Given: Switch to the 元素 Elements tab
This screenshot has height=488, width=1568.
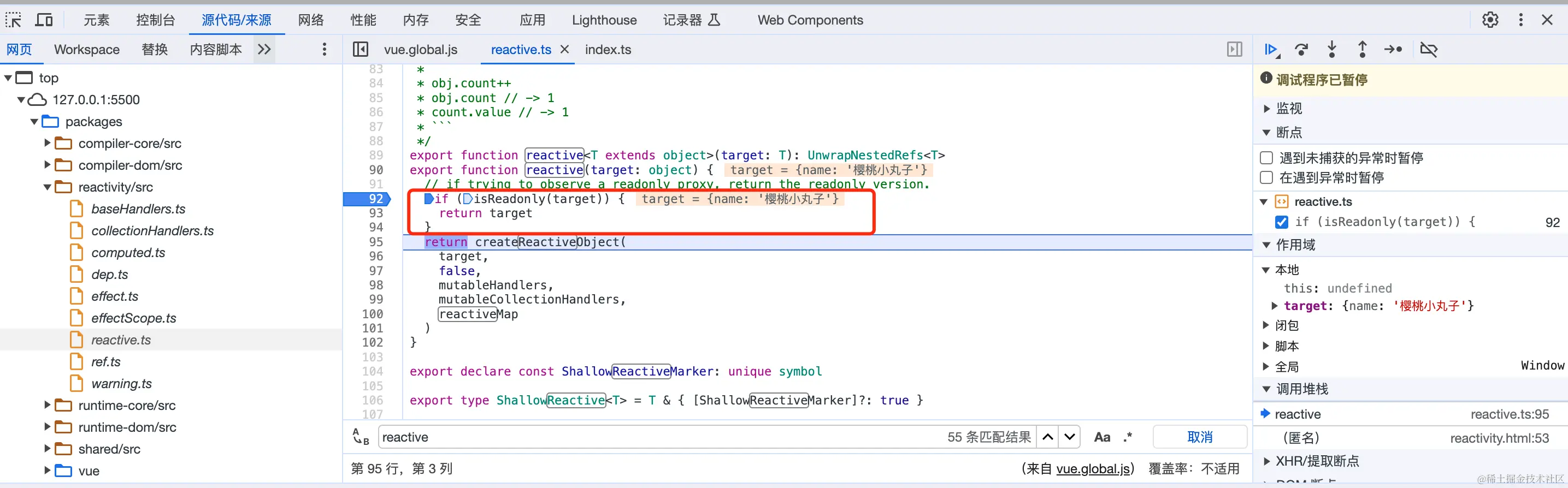Looking at the screenshot, I should 96,20.
